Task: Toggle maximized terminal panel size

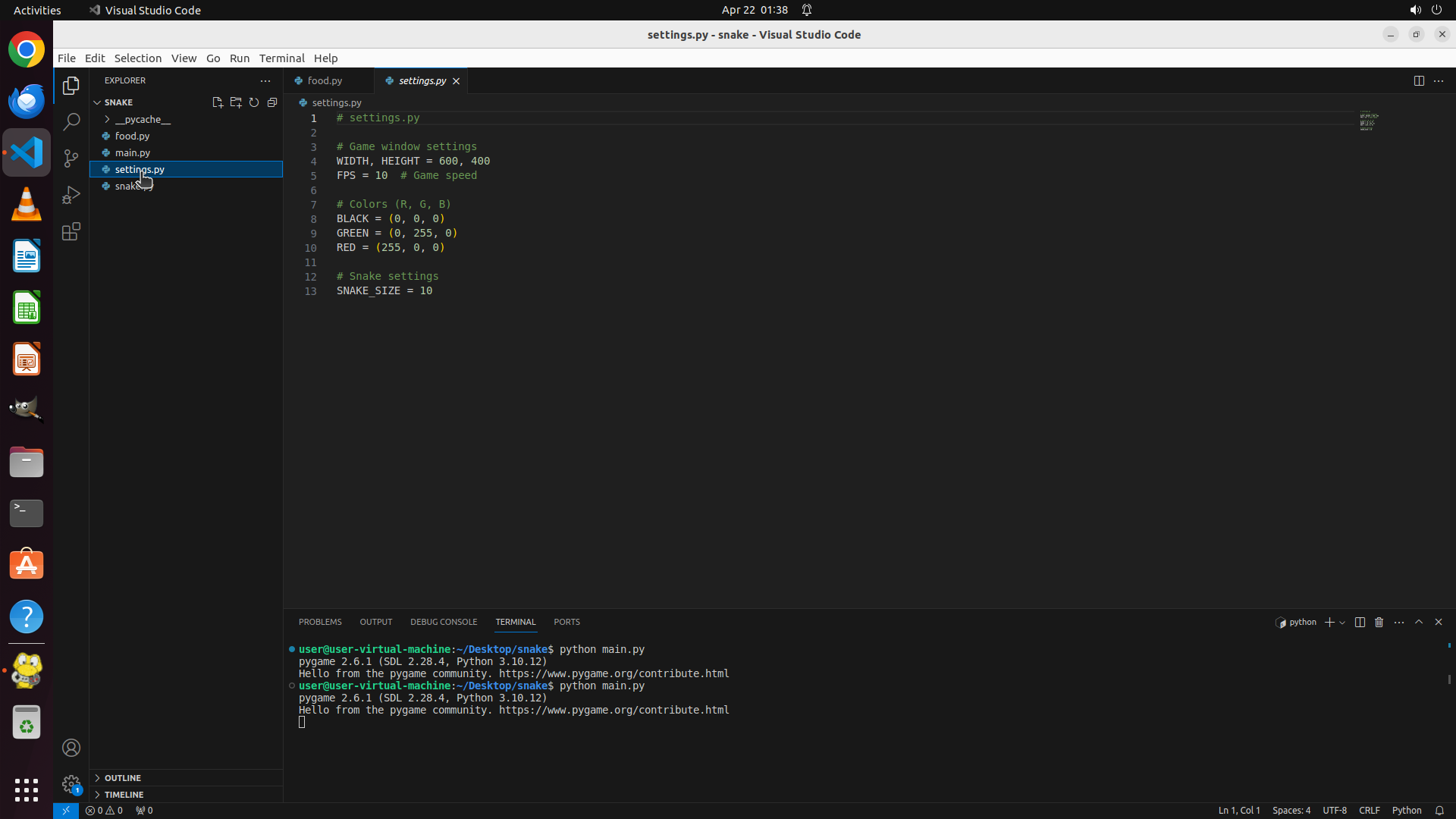Action: [x=1419, y=622]
